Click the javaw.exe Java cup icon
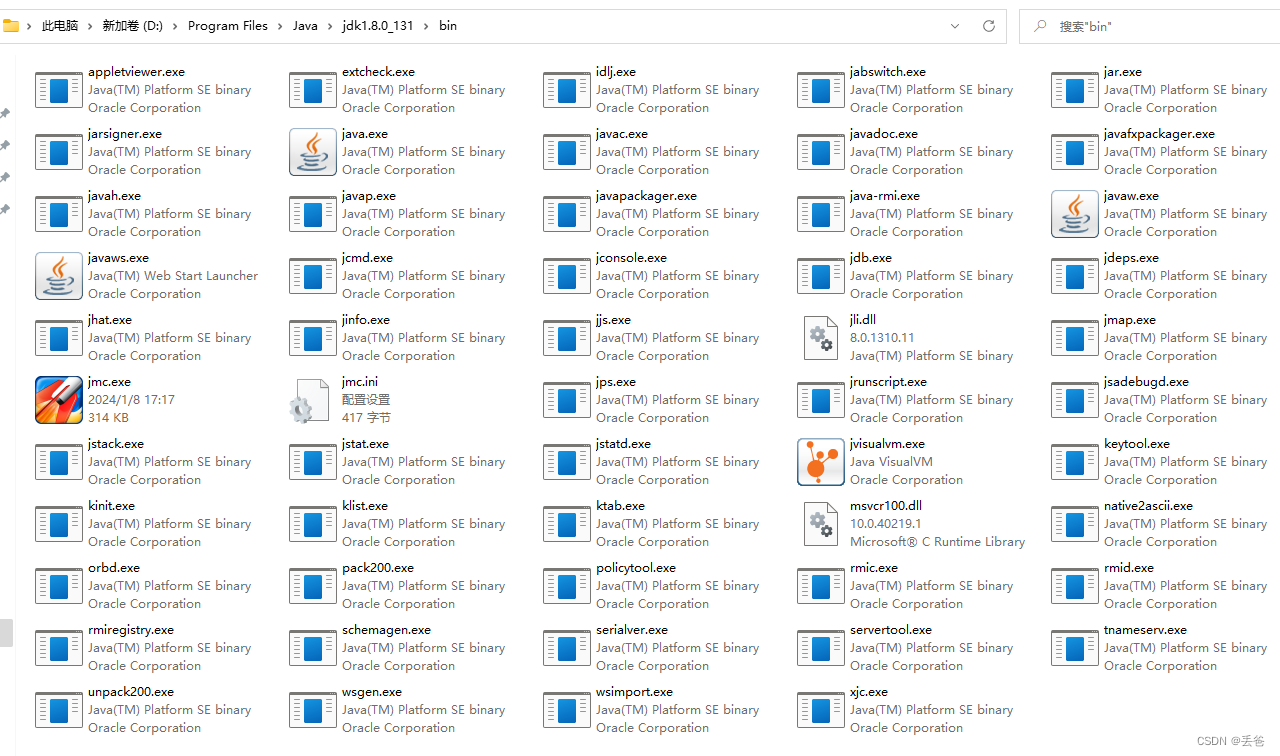This screenshot has height=756, width=1280. (1075, 214)
